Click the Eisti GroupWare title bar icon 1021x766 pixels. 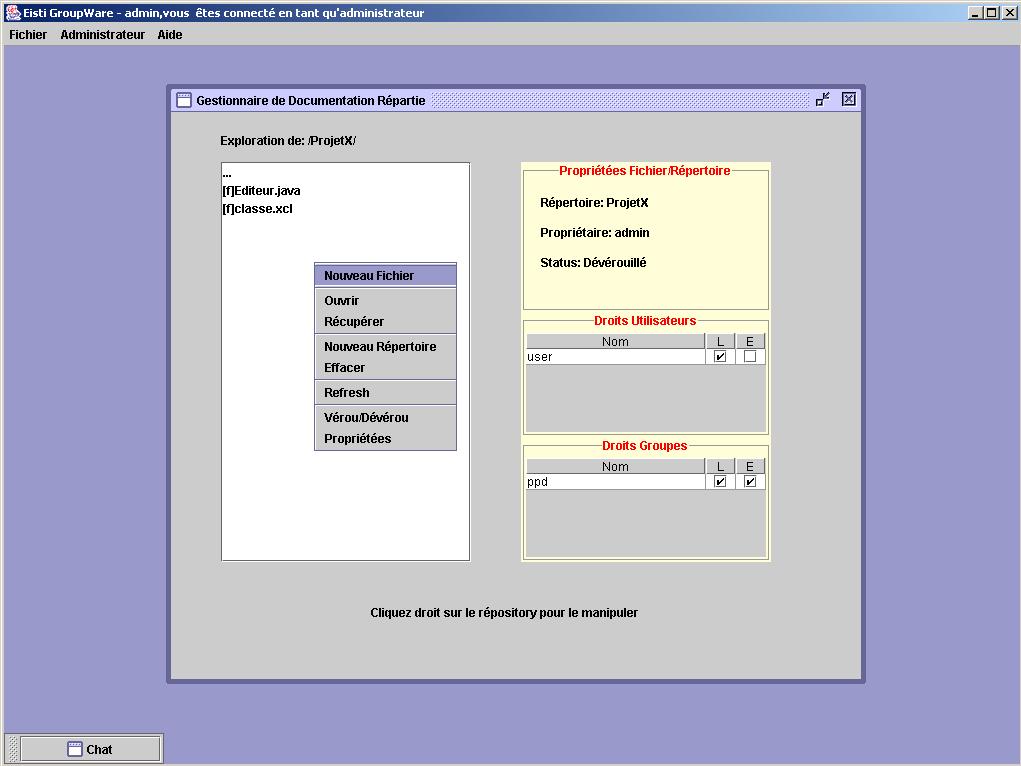(x=12, y=13)
